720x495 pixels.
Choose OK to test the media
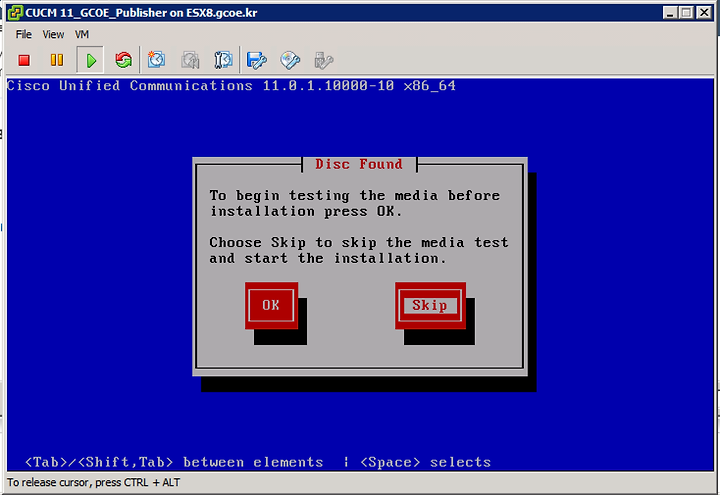(271, 305)
